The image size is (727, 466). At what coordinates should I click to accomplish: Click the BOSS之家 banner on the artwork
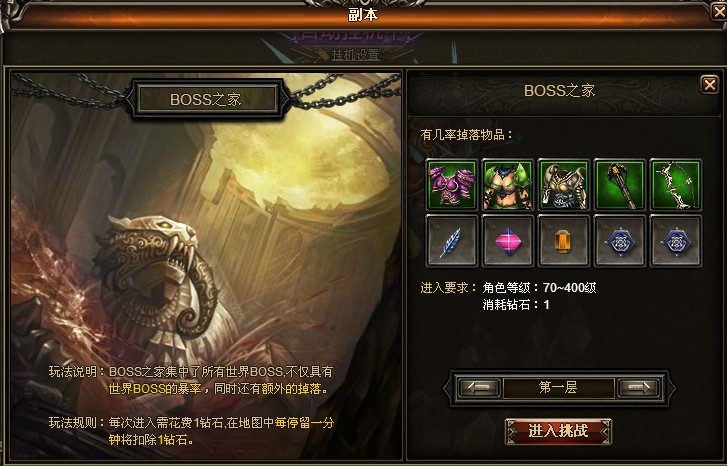(206, 99)
